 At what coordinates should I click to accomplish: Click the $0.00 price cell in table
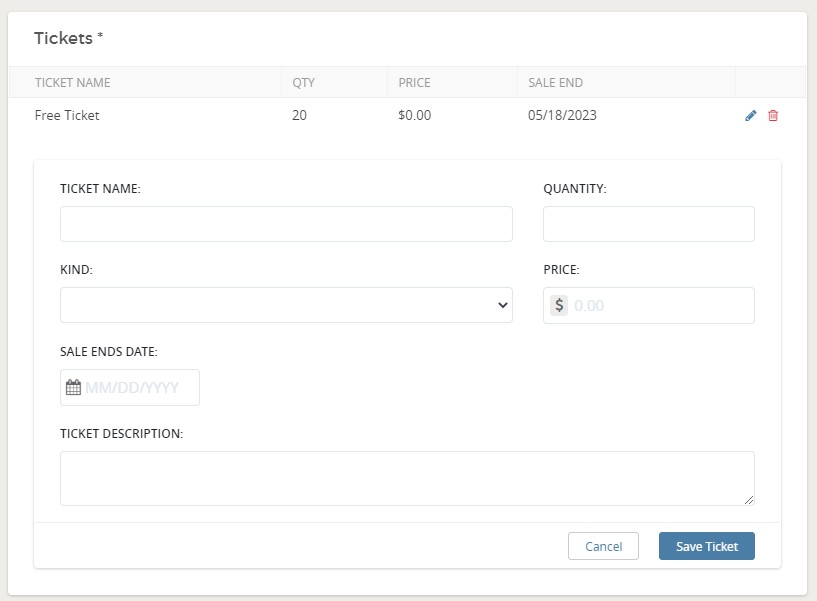[414, 116]
